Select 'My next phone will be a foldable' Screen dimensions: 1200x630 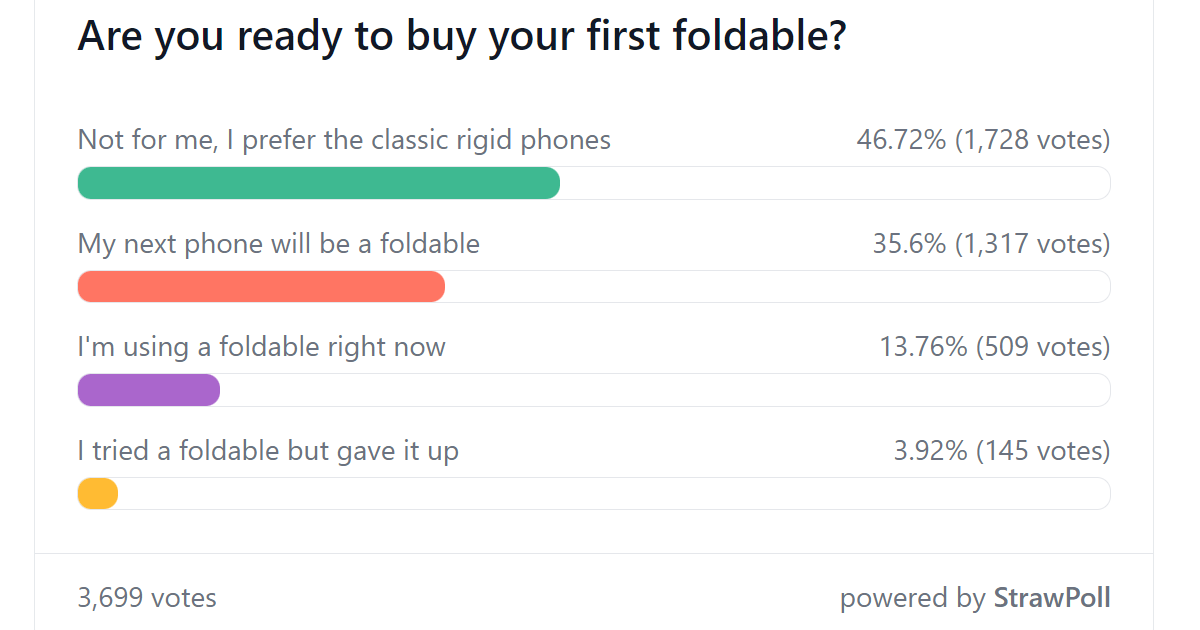pos(279,244)
